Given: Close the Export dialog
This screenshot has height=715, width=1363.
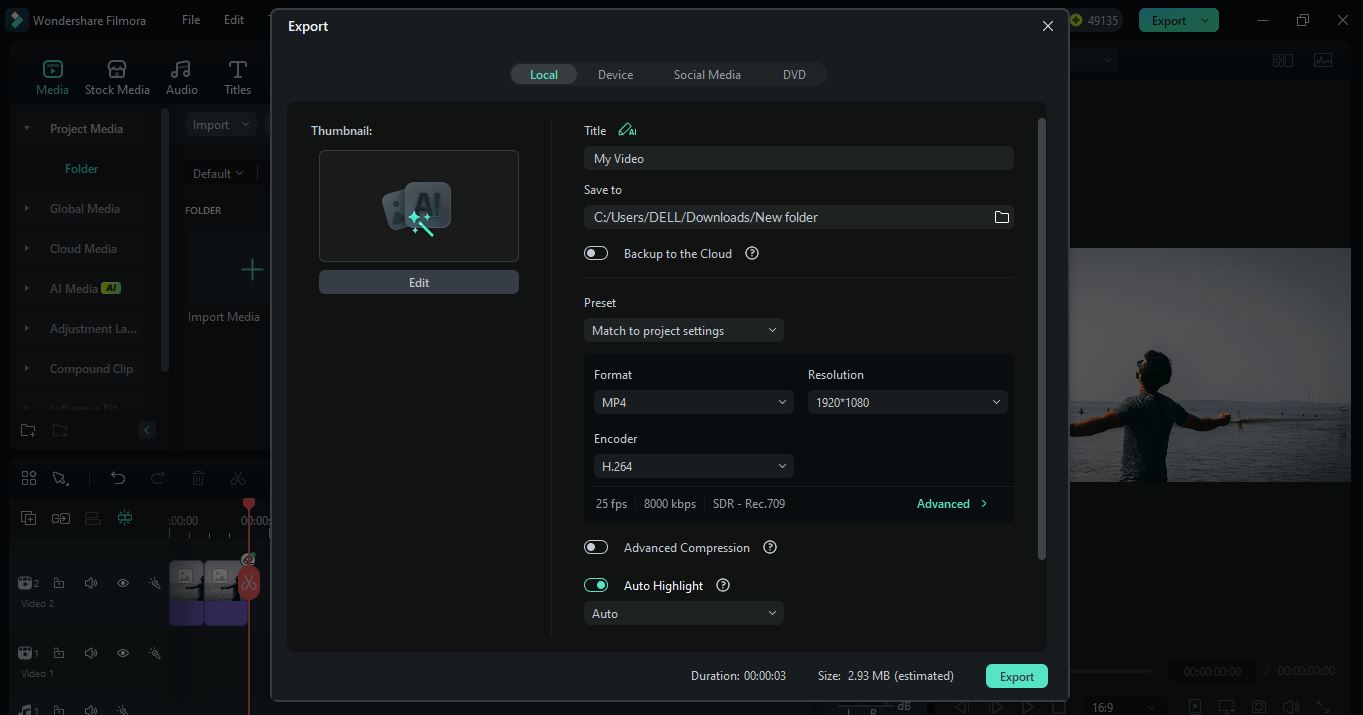Looking at the screenshot, I should coord(1048,26).
